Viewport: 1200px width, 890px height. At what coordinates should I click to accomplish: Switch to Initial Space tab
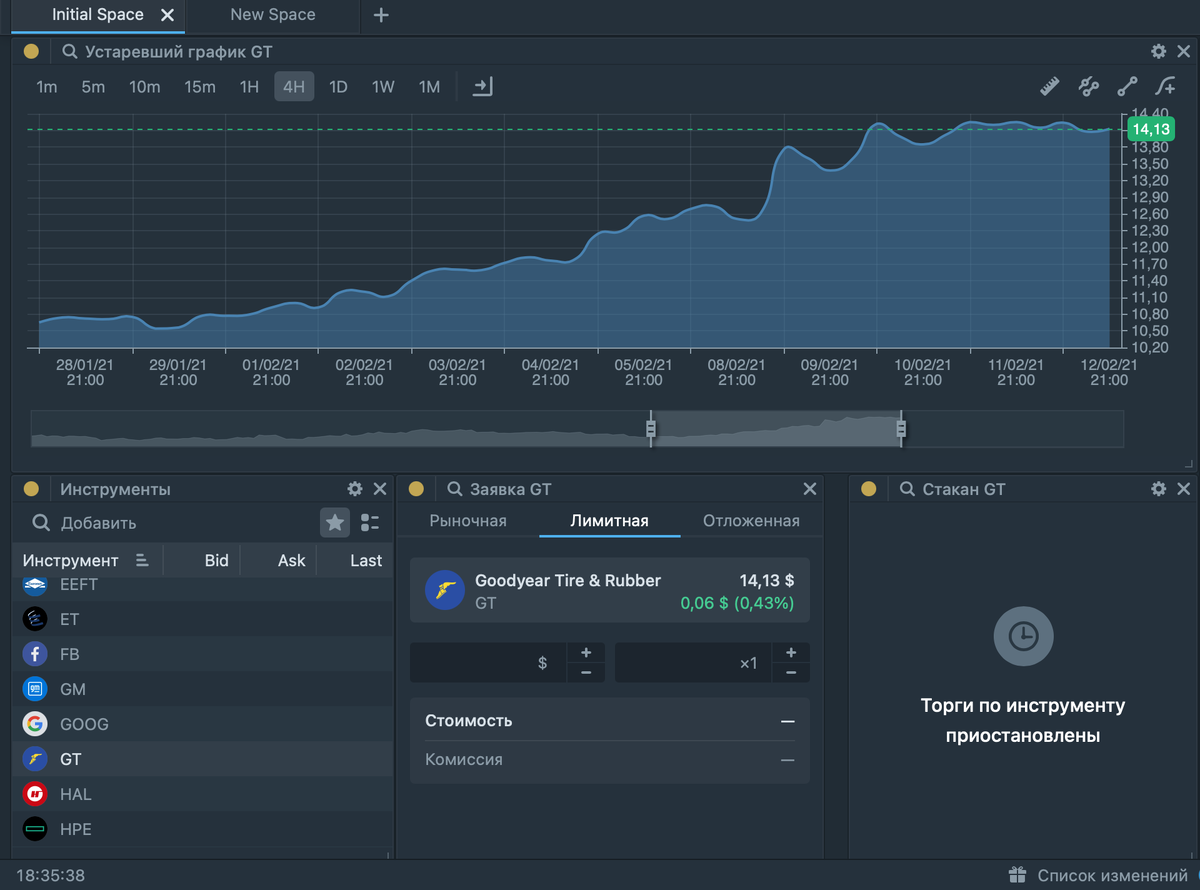(x=98, y=15)
